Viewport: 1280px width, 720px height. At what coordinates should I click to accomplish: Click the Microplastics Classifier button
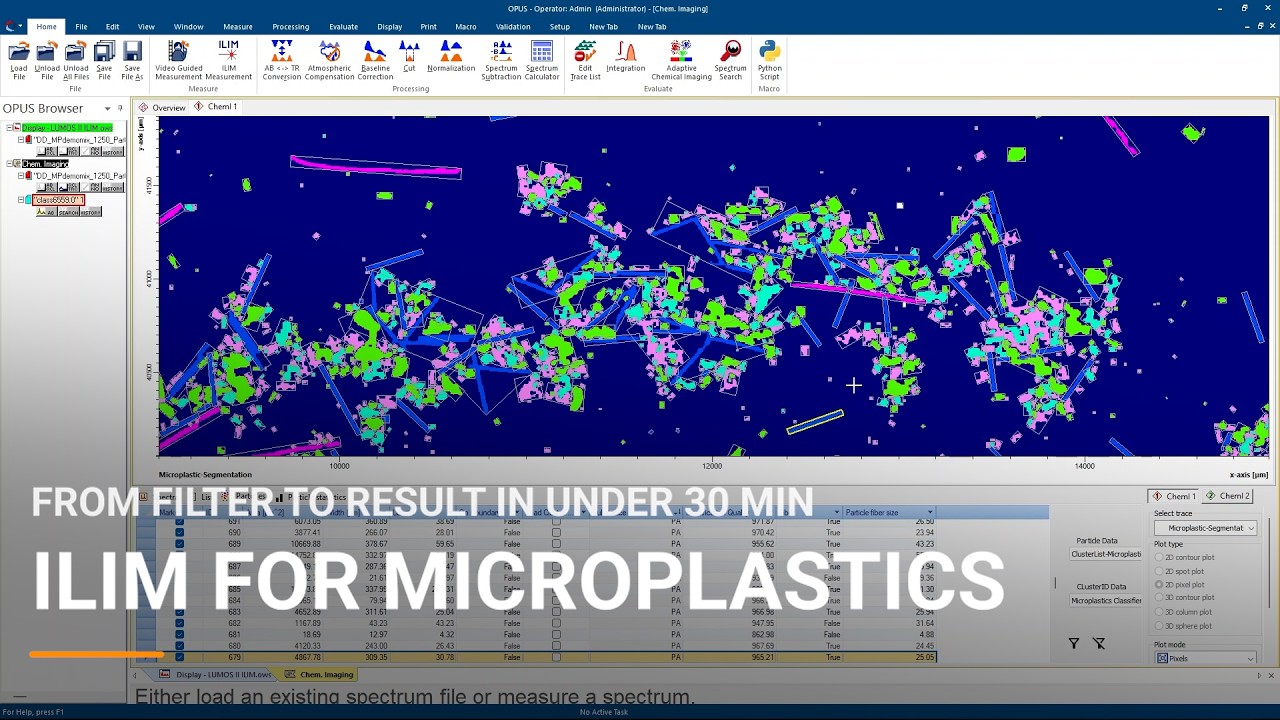click(x=1106, y=601)
